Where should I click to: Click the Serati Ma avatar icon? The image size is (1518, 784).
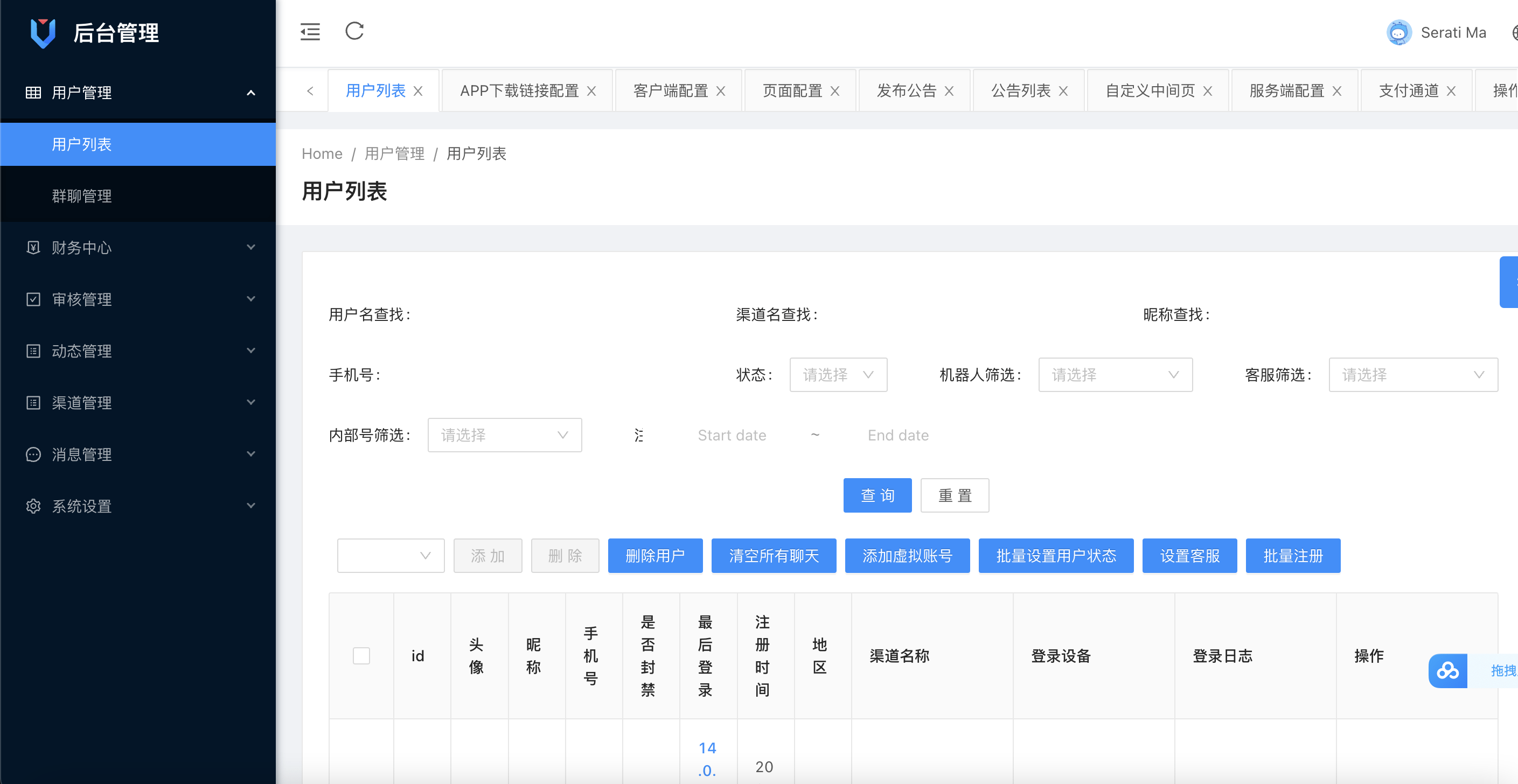[x=1398, y=32]
